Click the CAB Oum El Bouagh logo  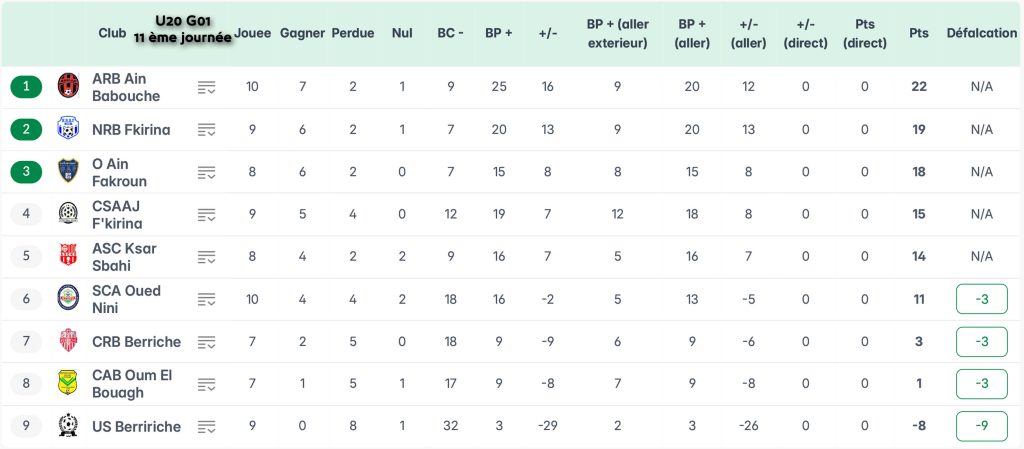point(69,384)
